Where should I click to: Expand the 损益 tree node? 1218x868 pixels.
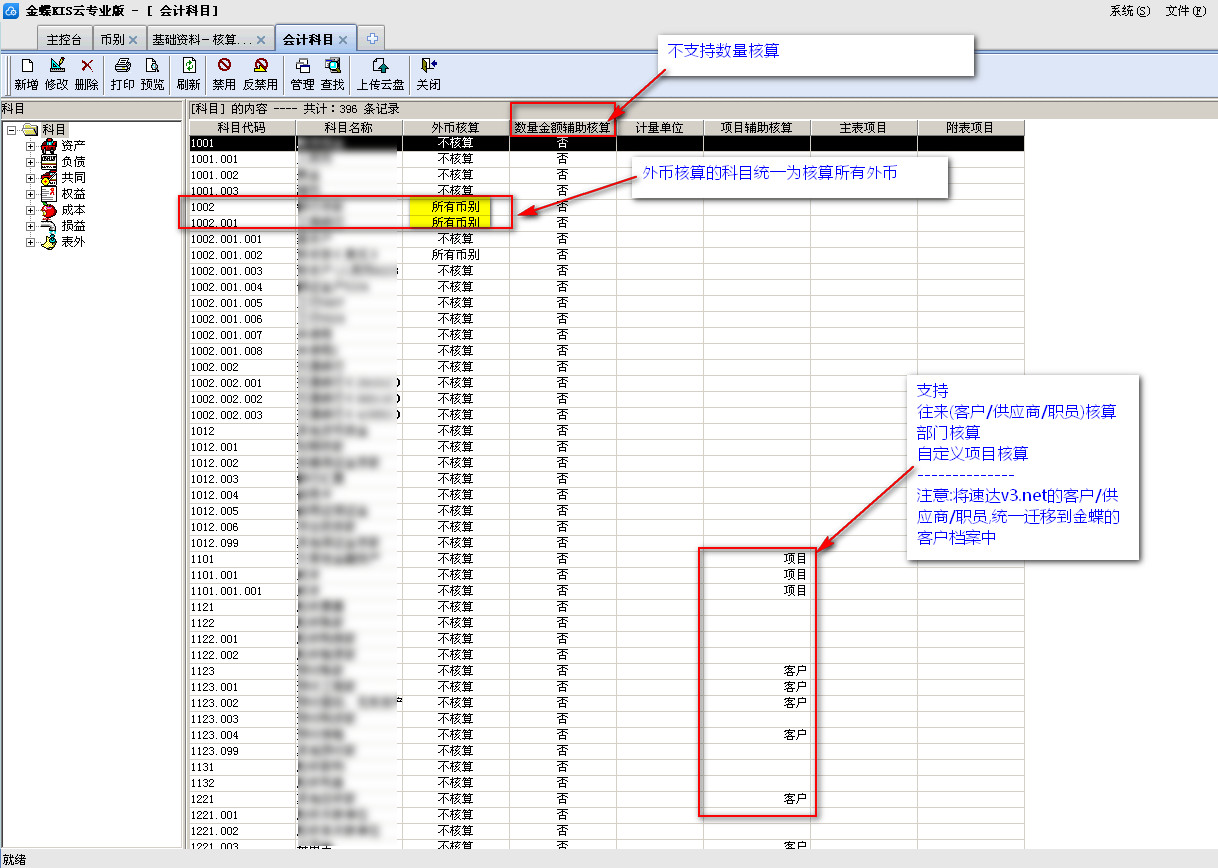[x=31, y=226]
